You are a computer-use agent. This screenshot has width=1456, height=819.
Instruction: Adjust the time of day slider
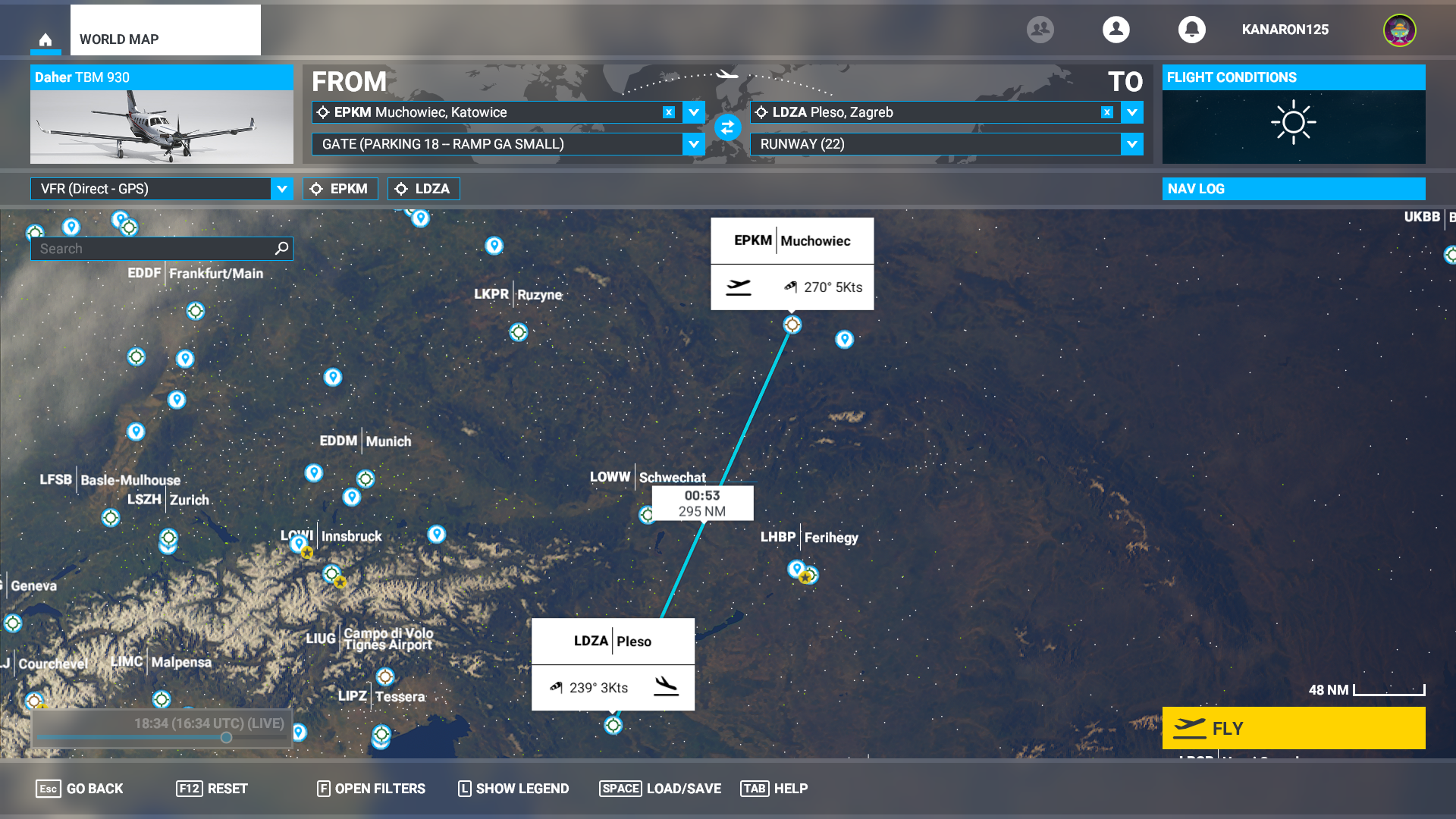click(x=226, y=737)
